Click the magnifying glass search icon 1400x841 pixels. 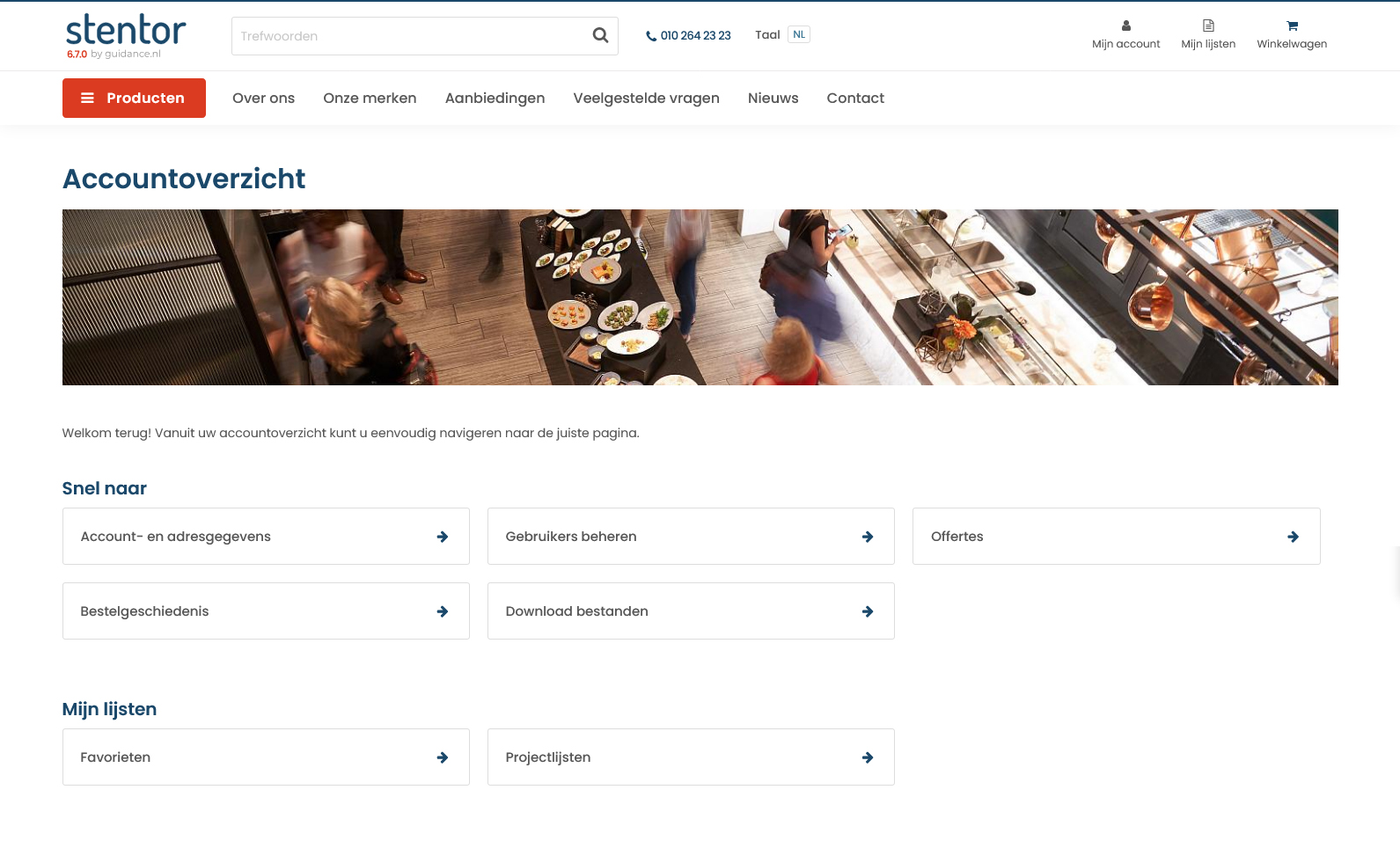pyautogui.click(x=600, y=35)
